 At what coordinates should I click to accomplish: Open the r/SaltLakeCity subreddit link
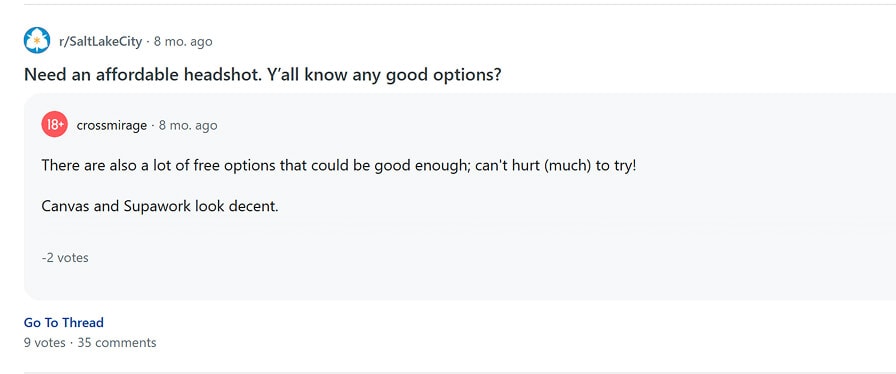pos(100,42)
